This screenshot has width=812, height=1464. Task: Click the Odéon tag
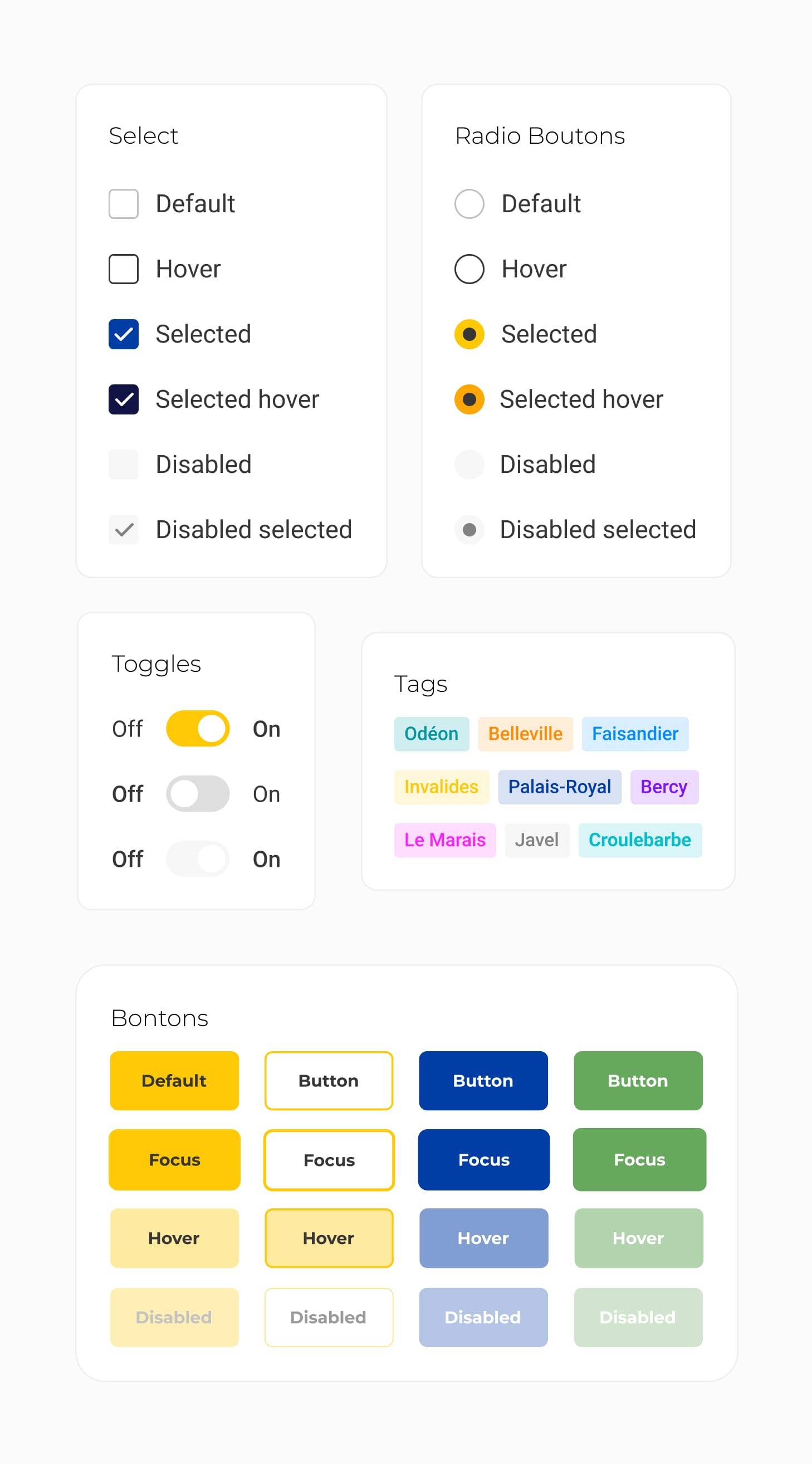pos(431,734)
